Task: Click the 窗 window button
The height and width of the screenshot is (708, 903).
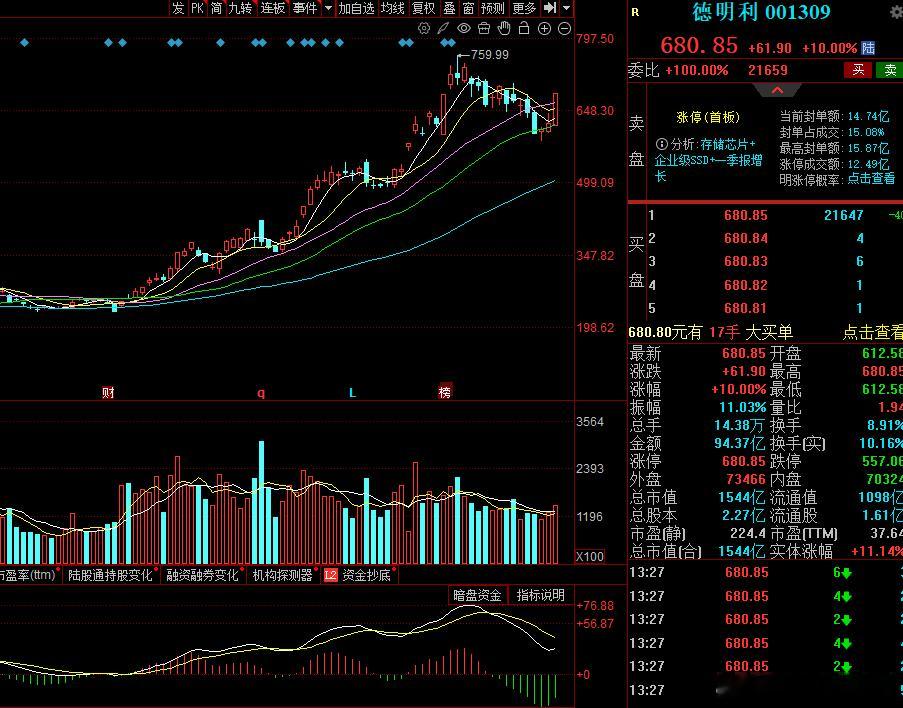Action: click(469, 7)
